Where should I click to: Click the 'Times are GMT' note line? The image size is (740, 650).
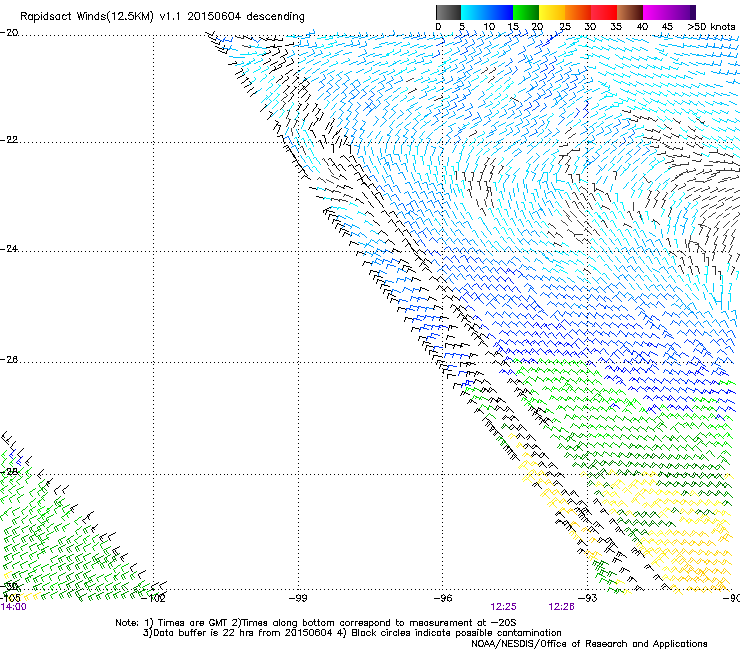pos(315,623)
